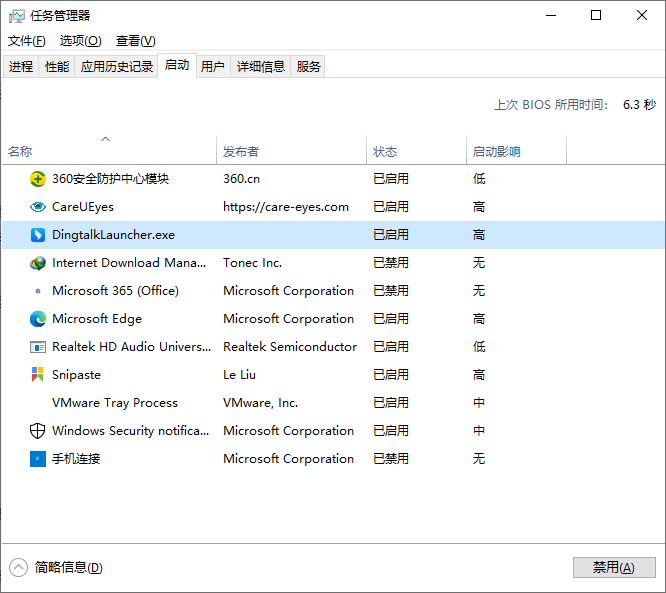Viewport: 666px width, 593px height.
Task: Minimize the Task Manager window
Action: [551, 15]
